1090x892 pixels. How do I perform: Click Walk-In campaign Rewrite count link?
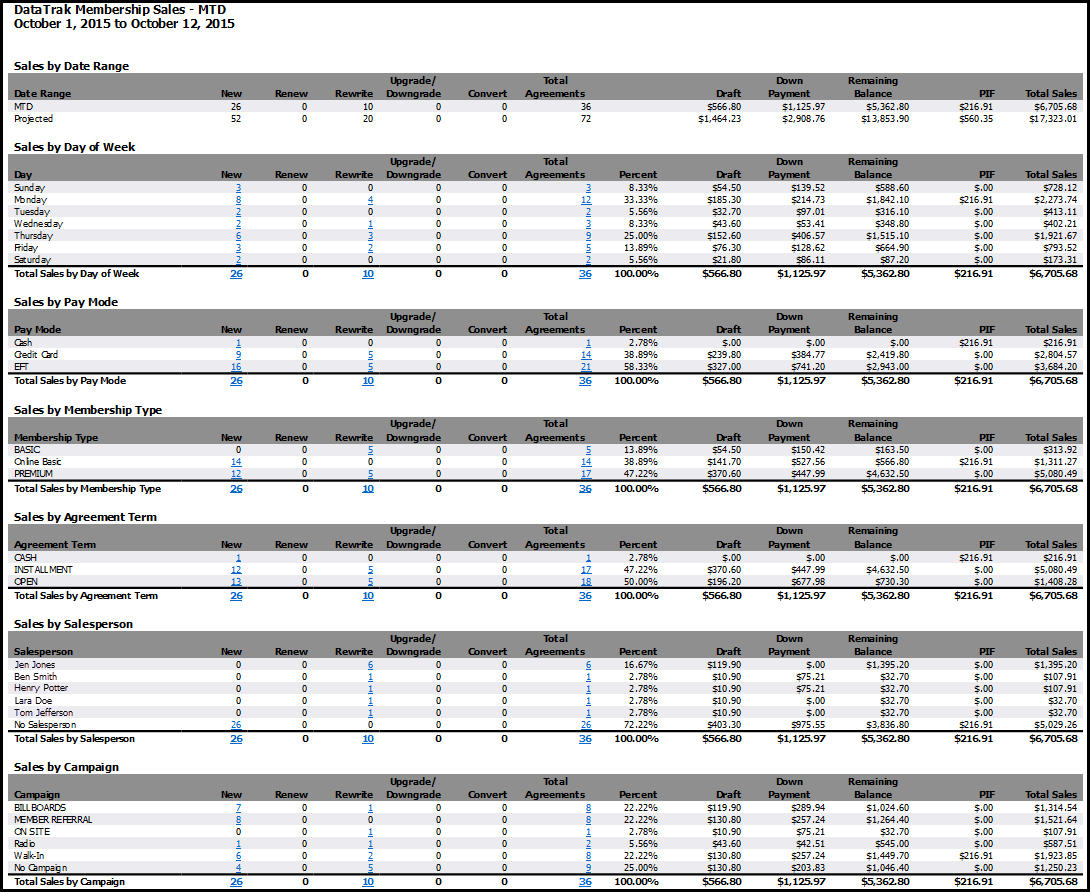tap(370, 856)
